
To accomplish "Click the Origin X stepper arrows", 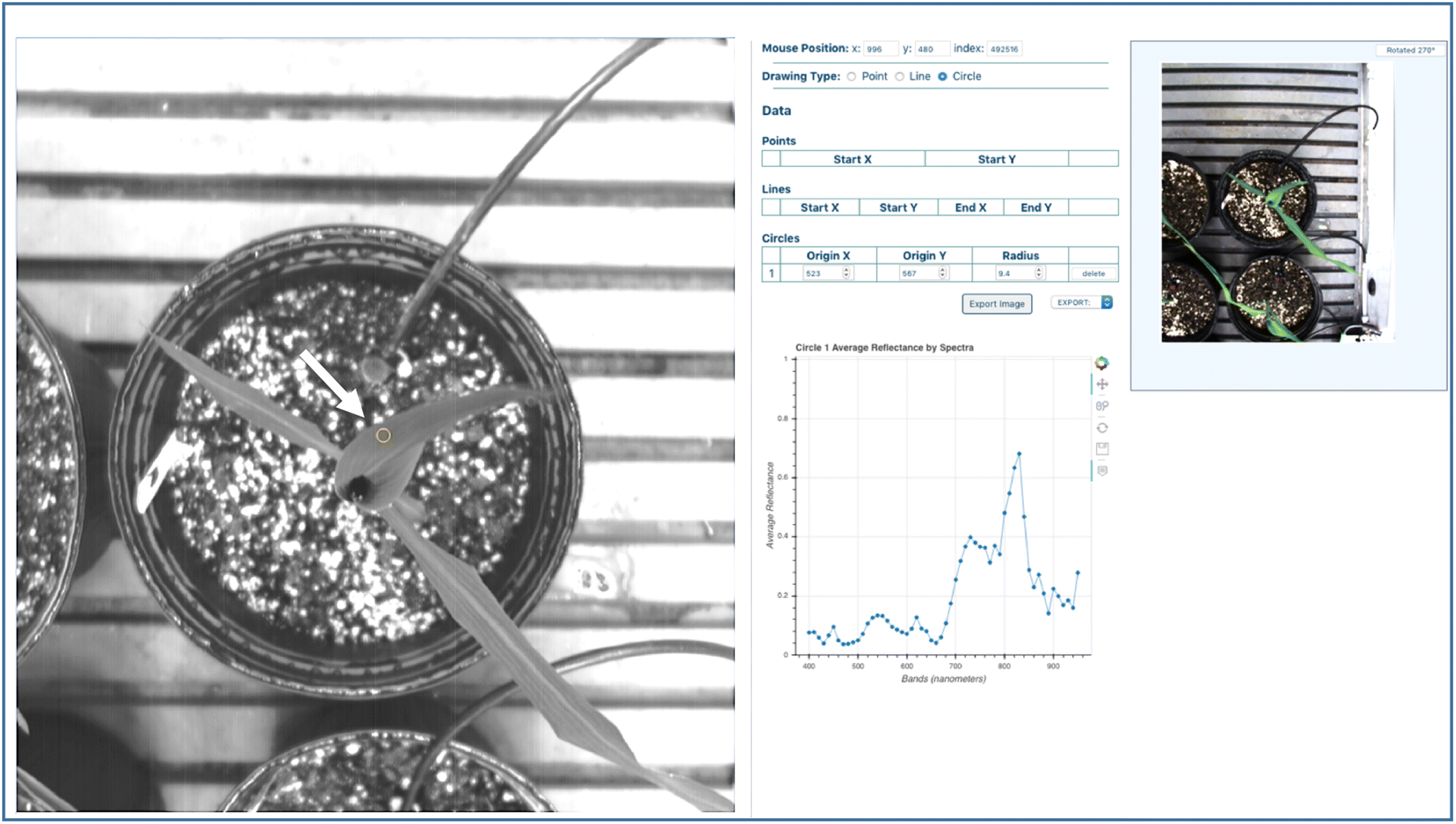I will coord(846,273).
